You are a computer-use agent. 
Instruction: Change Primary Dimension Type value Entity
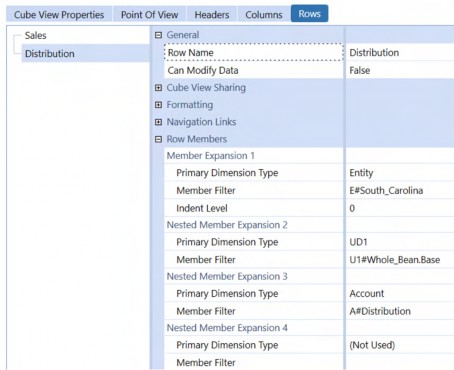click(400, 173)
